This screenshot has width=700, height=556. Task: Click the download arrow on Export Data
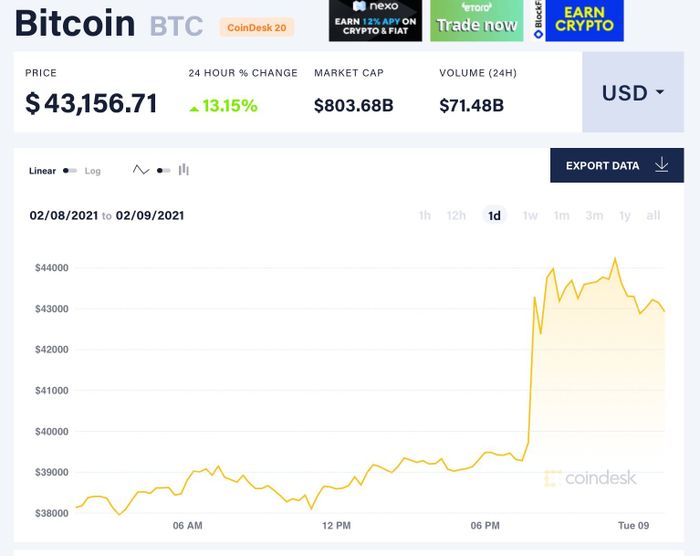pyautogui.click(x=662, y=165)
